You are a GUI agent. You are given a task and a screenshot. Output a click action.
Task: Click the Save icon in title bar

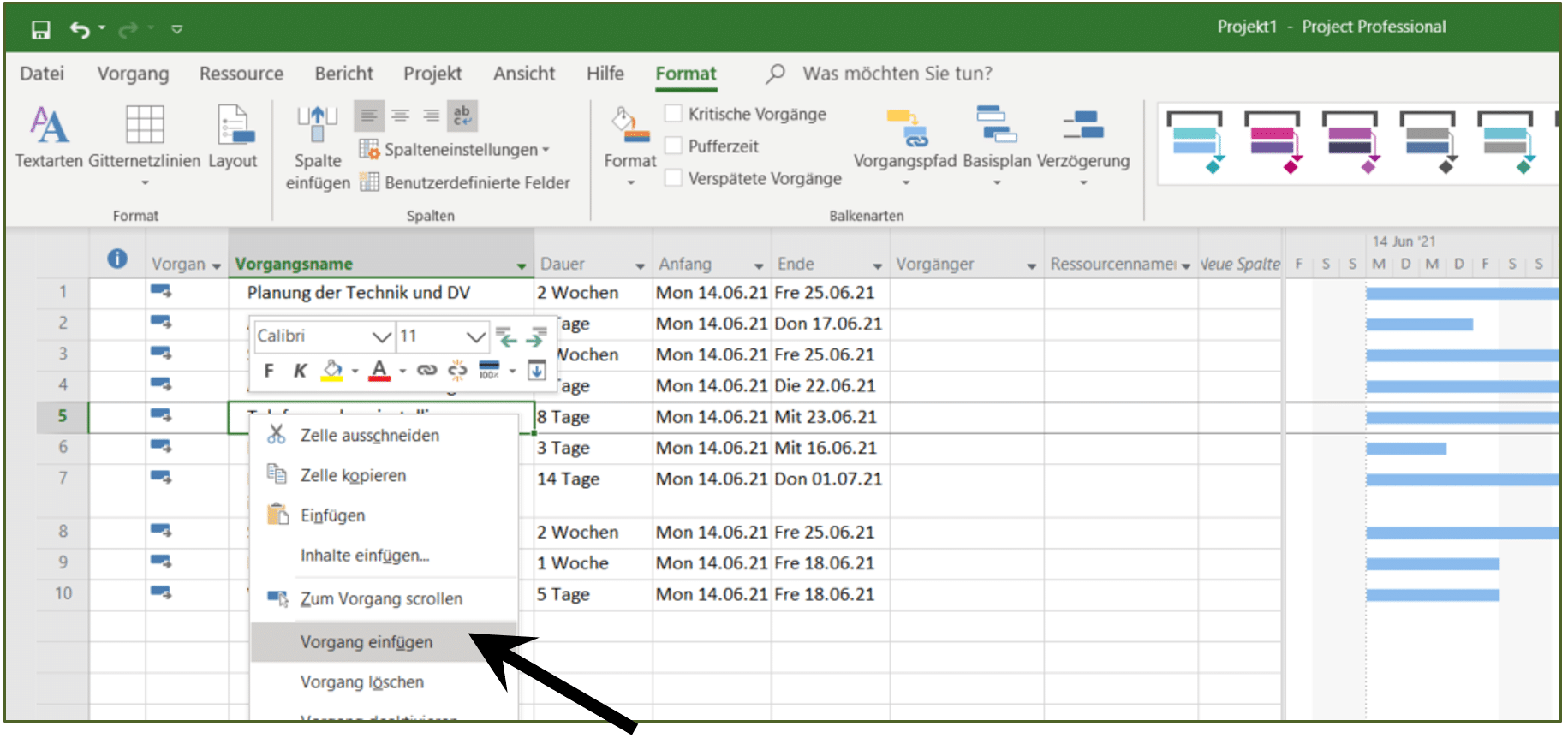(40, 30)
